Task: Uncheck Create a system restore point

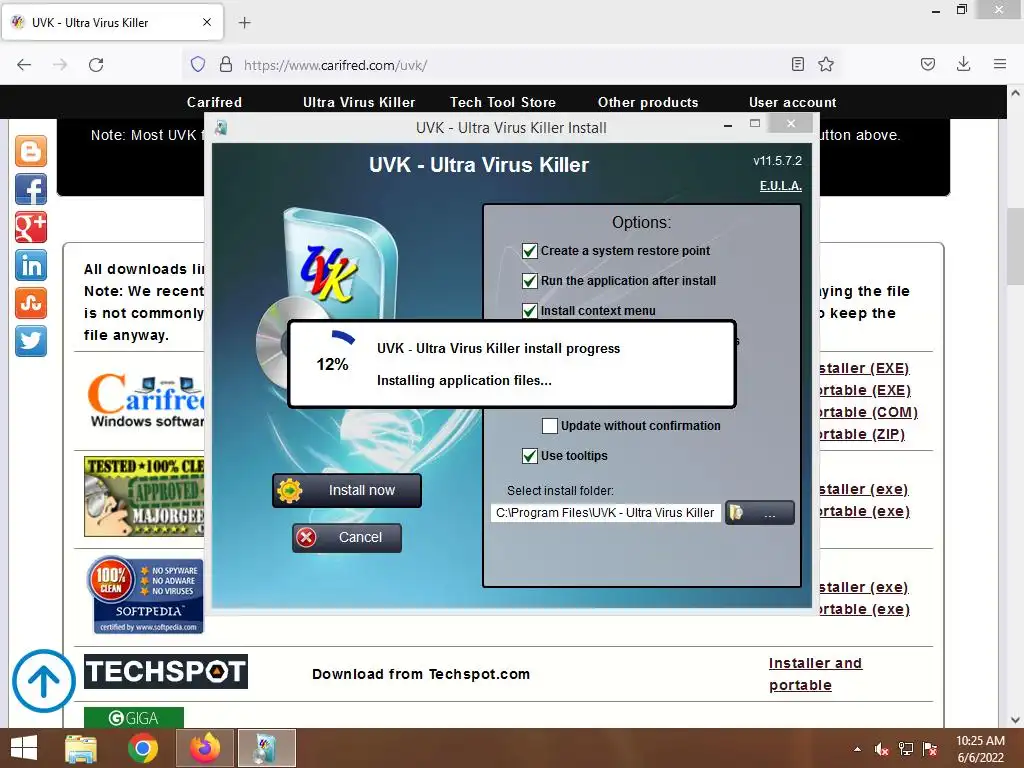Action: tap(530, 251)
